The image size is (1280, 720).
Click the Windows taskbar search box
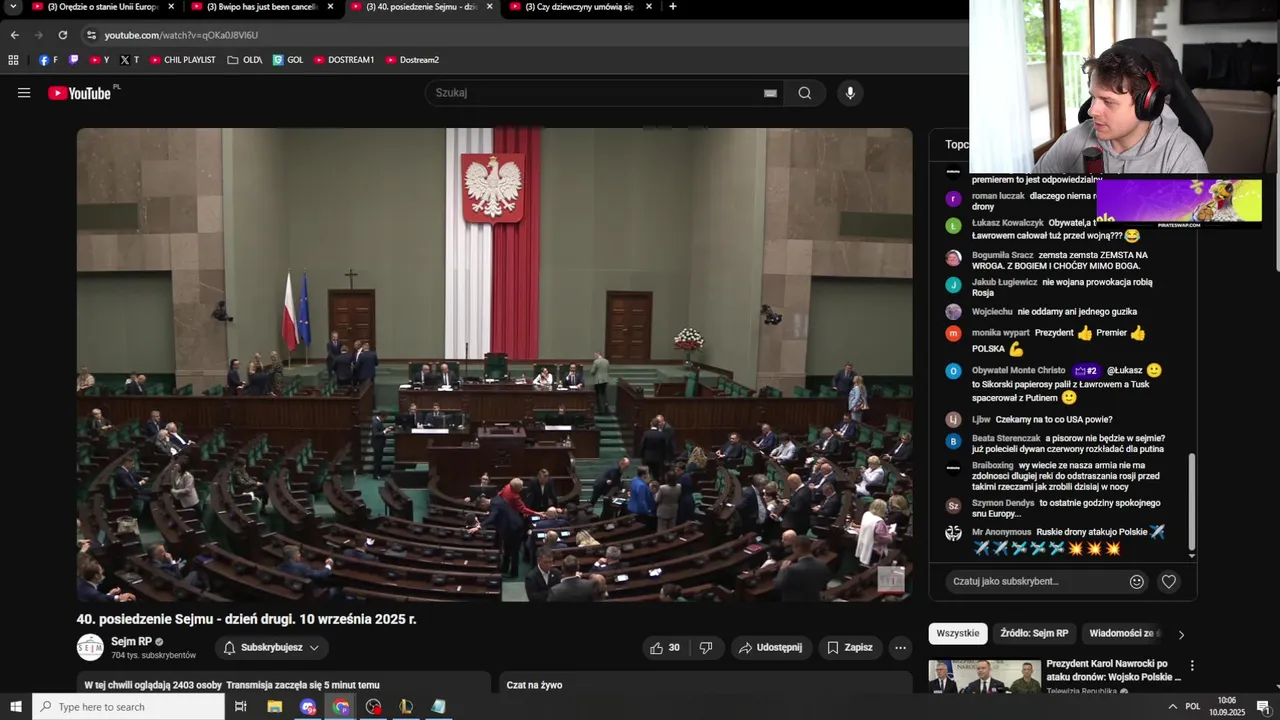[128, 707]
